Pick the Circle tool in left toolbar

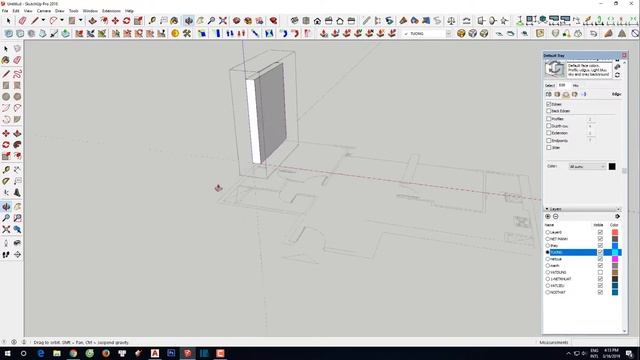pos(6,97)
